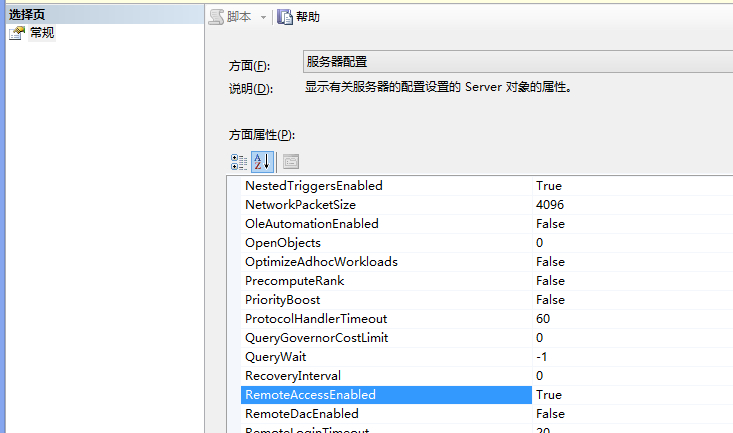The image size is (733, 433).
Task: Click the 选择页 panel header
Action: coord(28,14)
